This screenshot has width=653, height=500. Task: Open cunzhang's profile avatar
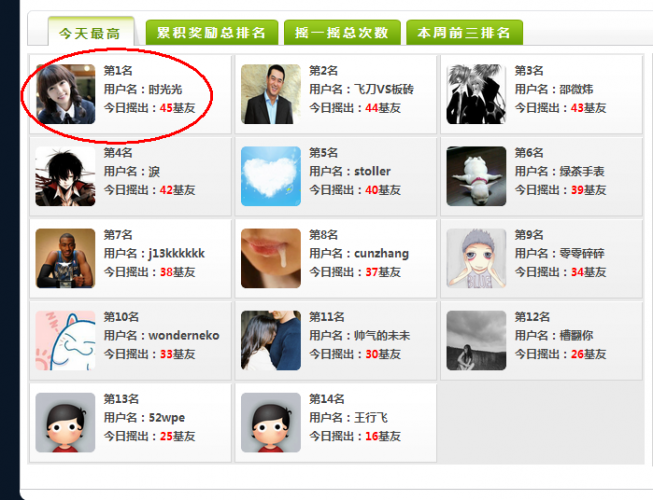click(x=271, y=258)
